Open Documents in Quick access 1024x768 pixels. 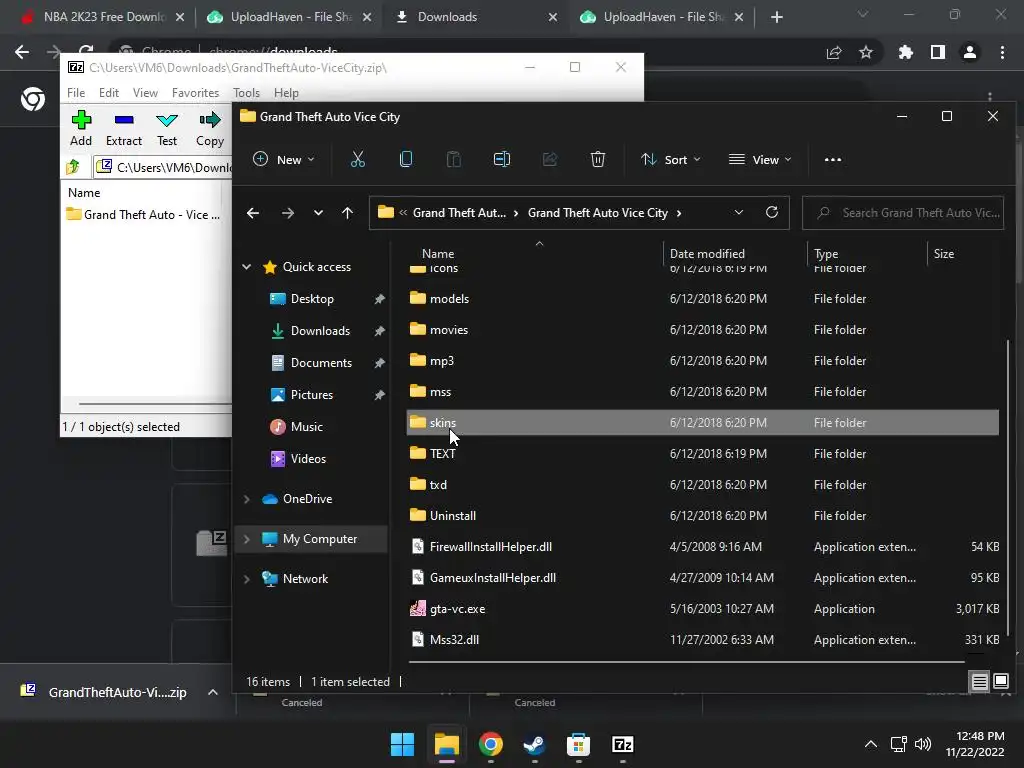click(321, 362)
